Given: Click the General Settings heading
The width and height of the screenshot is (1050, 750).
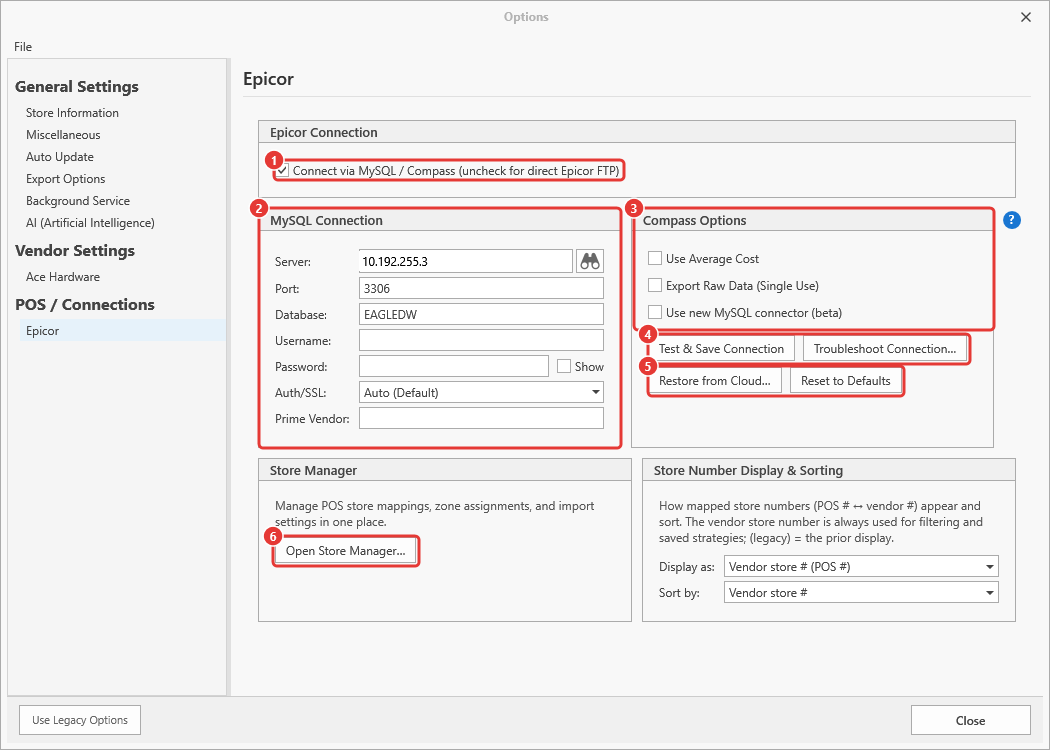Looking at the screenshot, I should click(77, 86).
